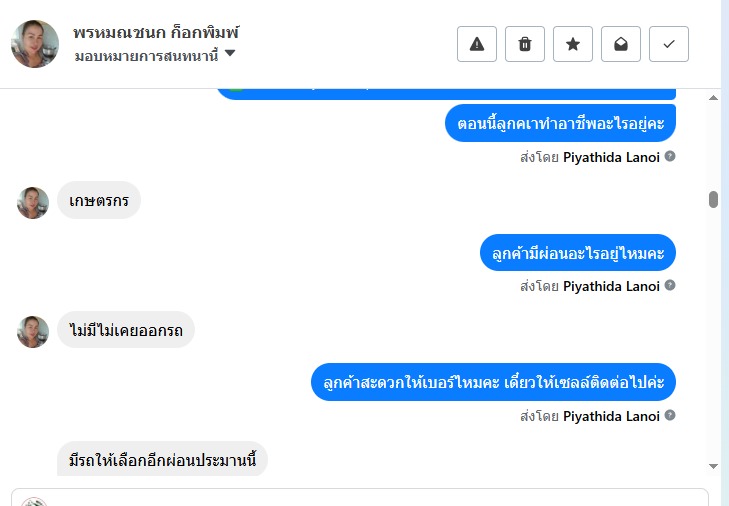
Task: Mark conversation done with checkmark button
Action: (669, 44)
